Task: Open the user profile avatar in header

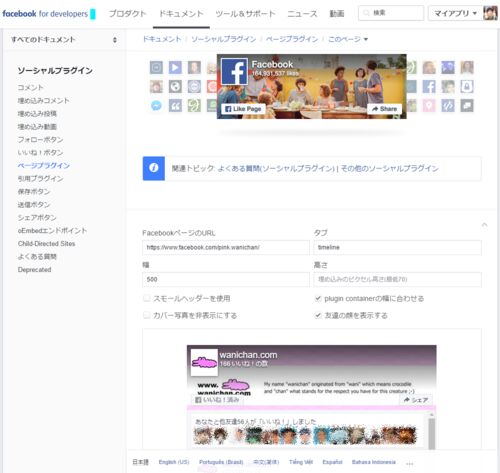Action: (490, 13)
